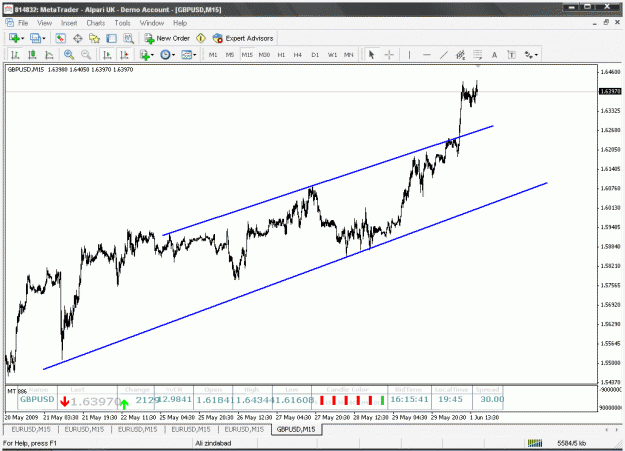625x451 pixels.
Task: Click the New Order button
Action: tap(167, 38)
